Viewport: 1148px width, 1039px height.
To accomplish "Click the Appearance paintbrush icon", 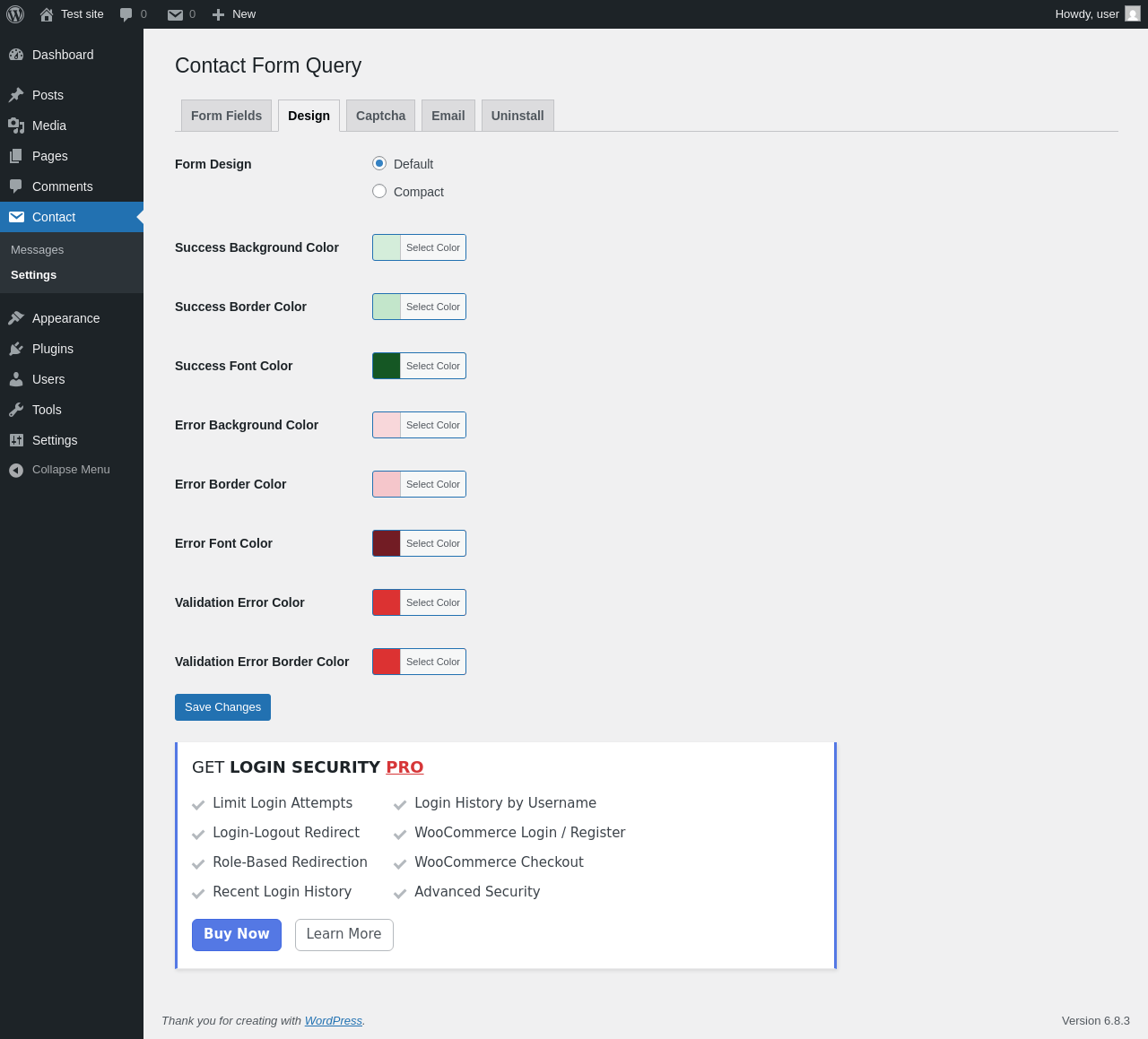I will click(16, 318).
